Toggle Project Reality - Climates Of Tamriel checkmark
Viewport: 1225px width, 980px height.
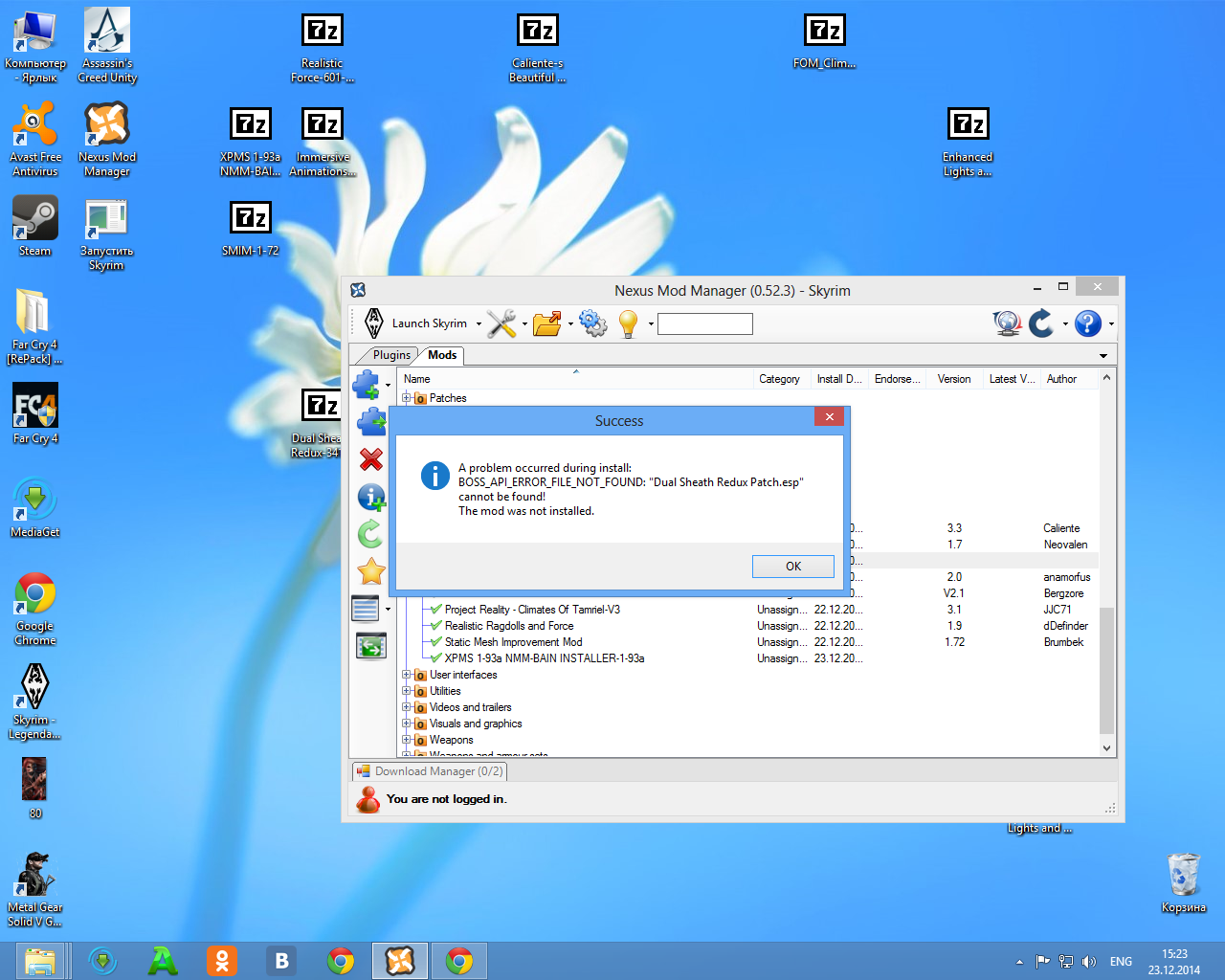436,610
